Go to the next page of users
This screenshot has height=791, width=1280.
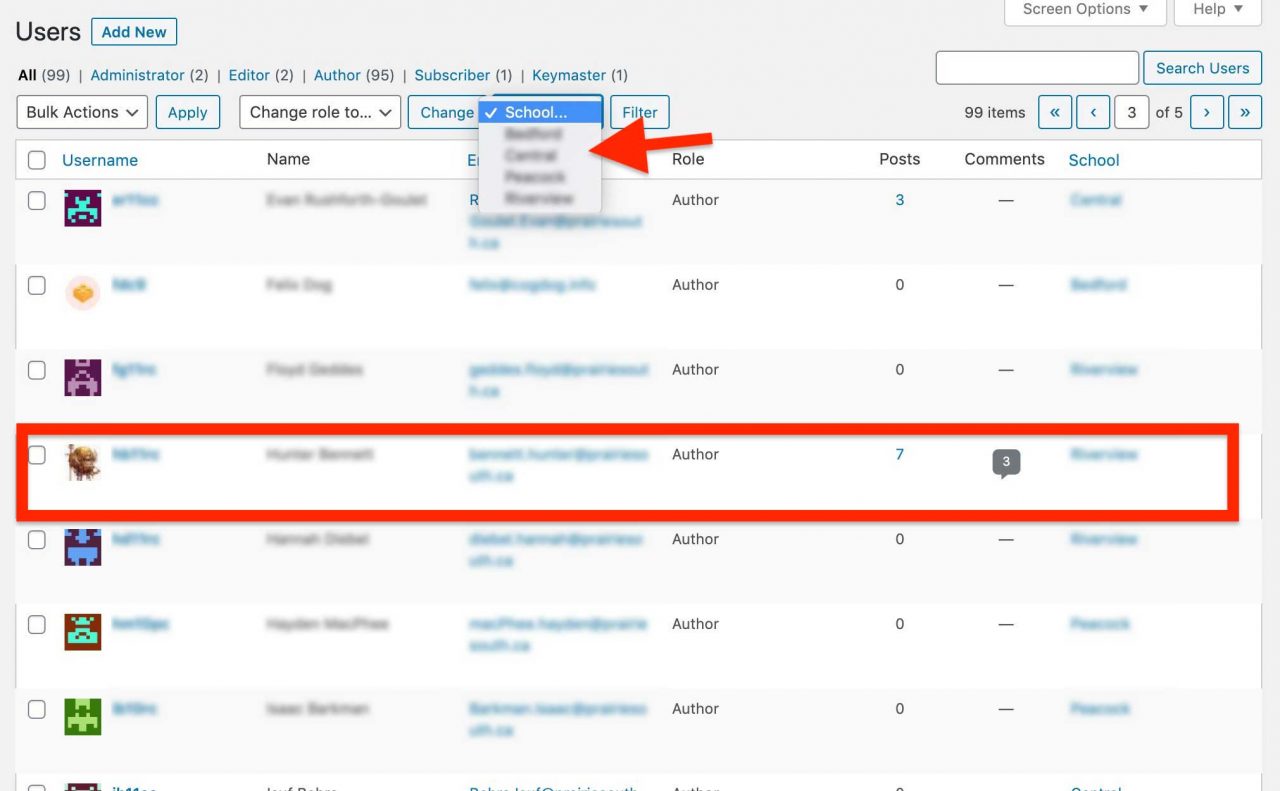(1207, 112)
